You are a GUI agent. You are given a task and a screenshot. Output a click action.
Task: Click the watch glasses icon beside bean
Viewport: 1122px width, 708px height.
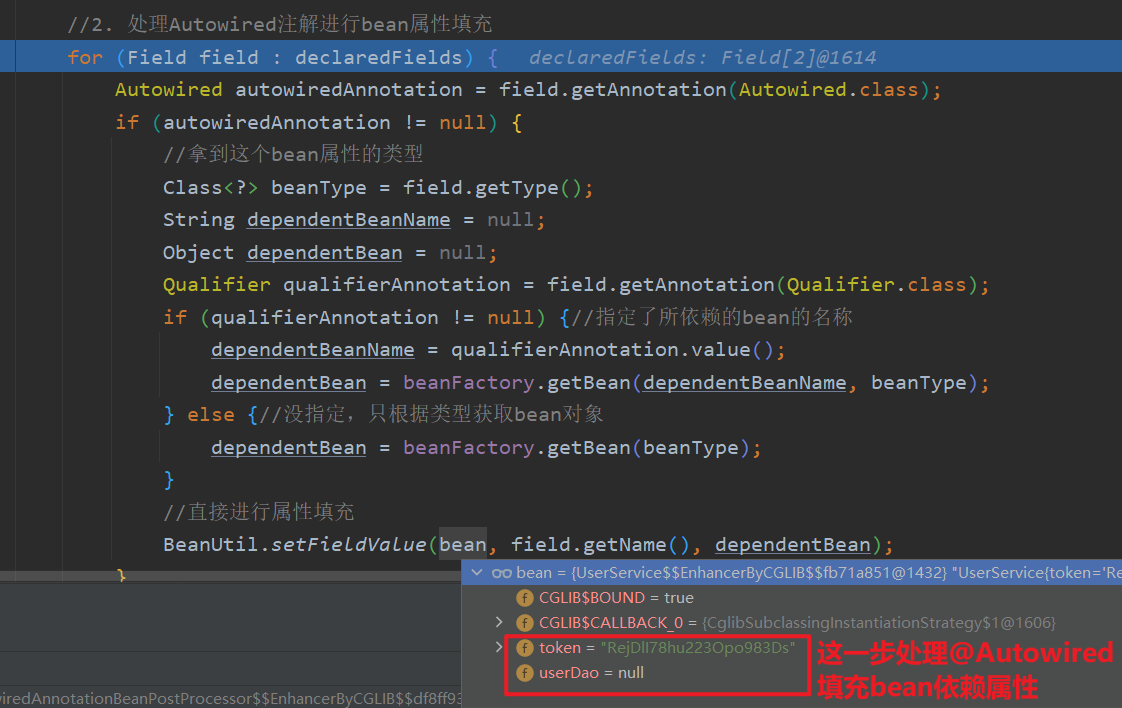tap(502, 573)
